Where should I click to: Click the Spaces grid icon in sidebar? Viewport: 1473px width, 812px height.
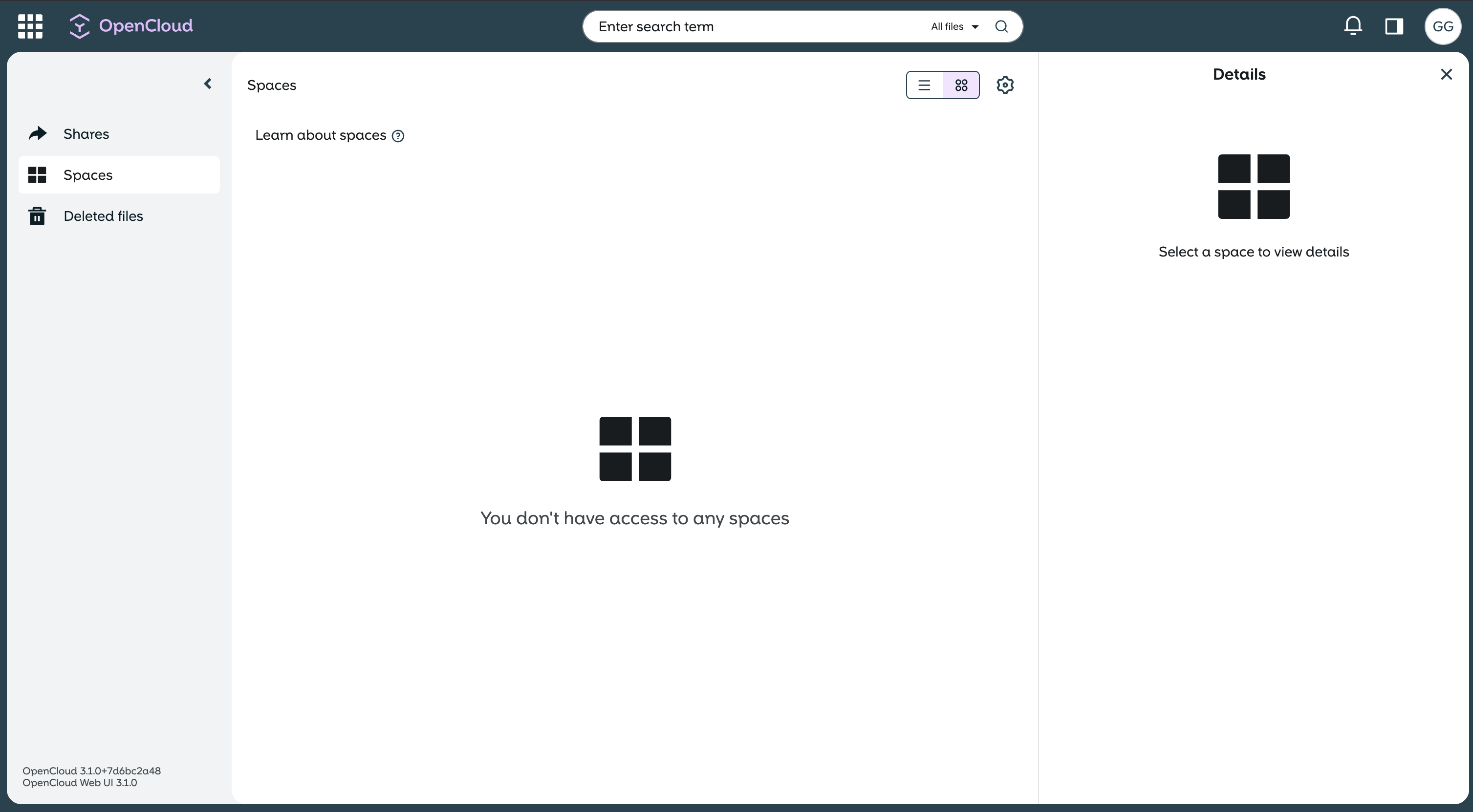click(x=37, y=175)
